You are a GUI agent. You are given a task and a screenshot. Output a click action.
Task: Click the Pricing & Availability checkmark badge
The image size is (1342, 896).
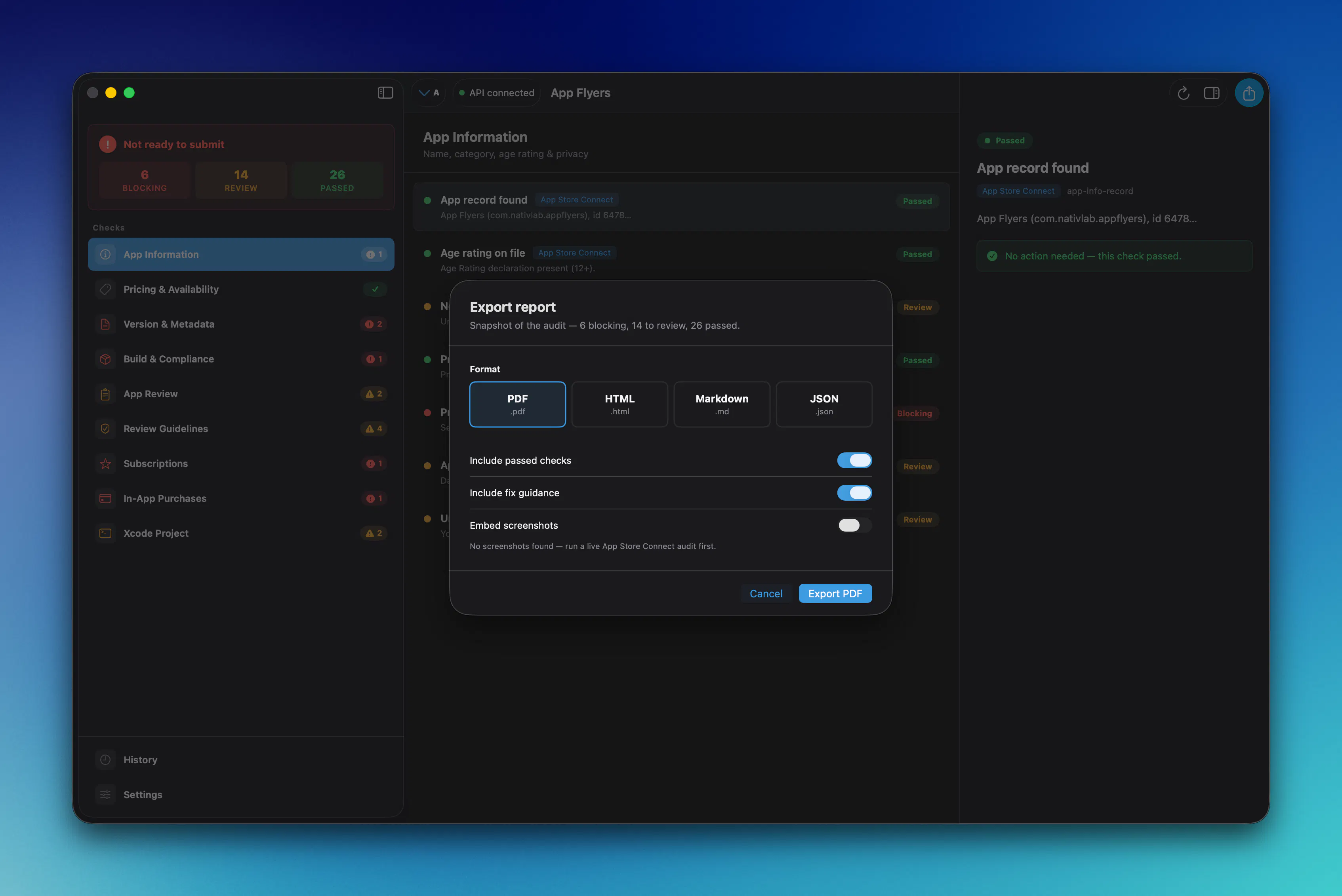[375, 289]
